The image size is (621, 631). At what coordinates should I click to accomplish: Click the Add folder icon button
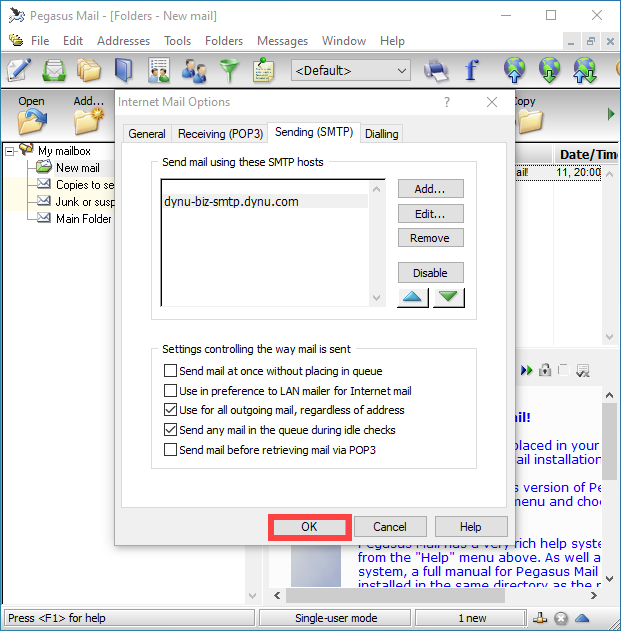click(89, 115)
